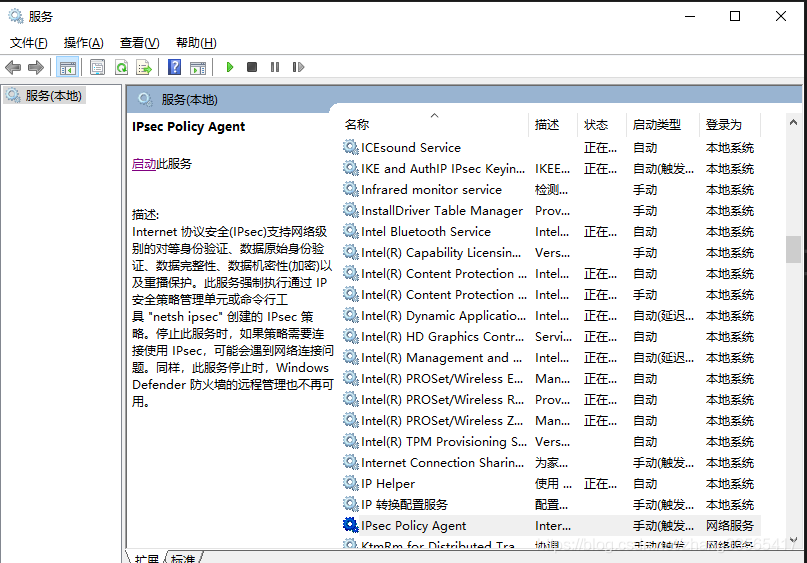
Task: Click gear icon of IPsec Policy Agent row
Action: pos(350,525)
